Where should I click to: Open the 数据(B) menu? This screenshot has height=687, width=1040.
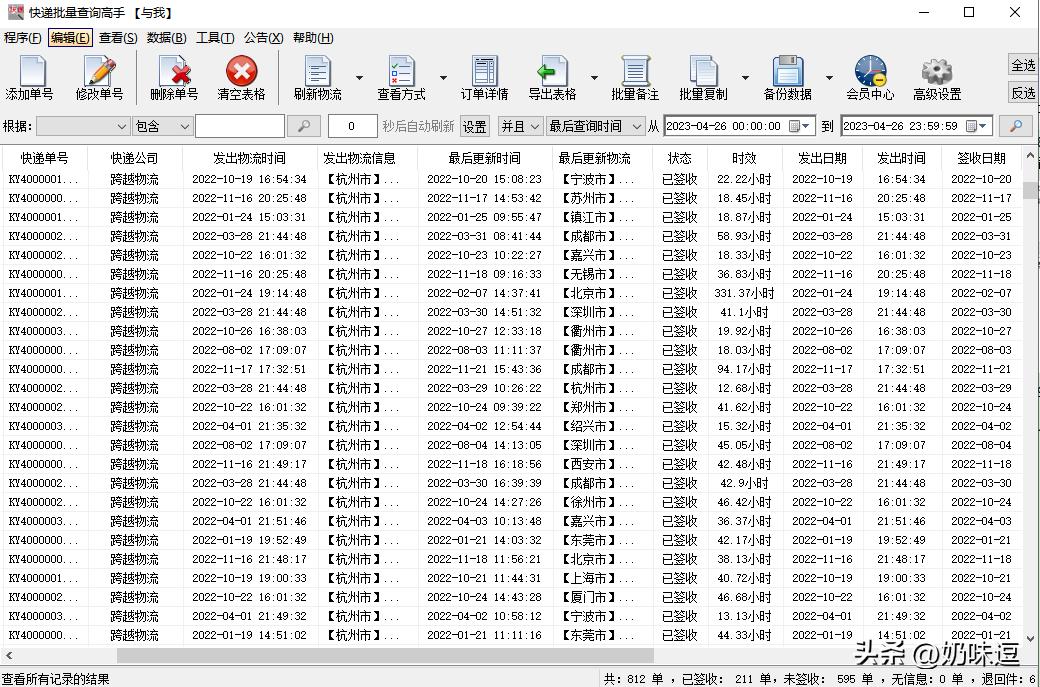point(166,38)
